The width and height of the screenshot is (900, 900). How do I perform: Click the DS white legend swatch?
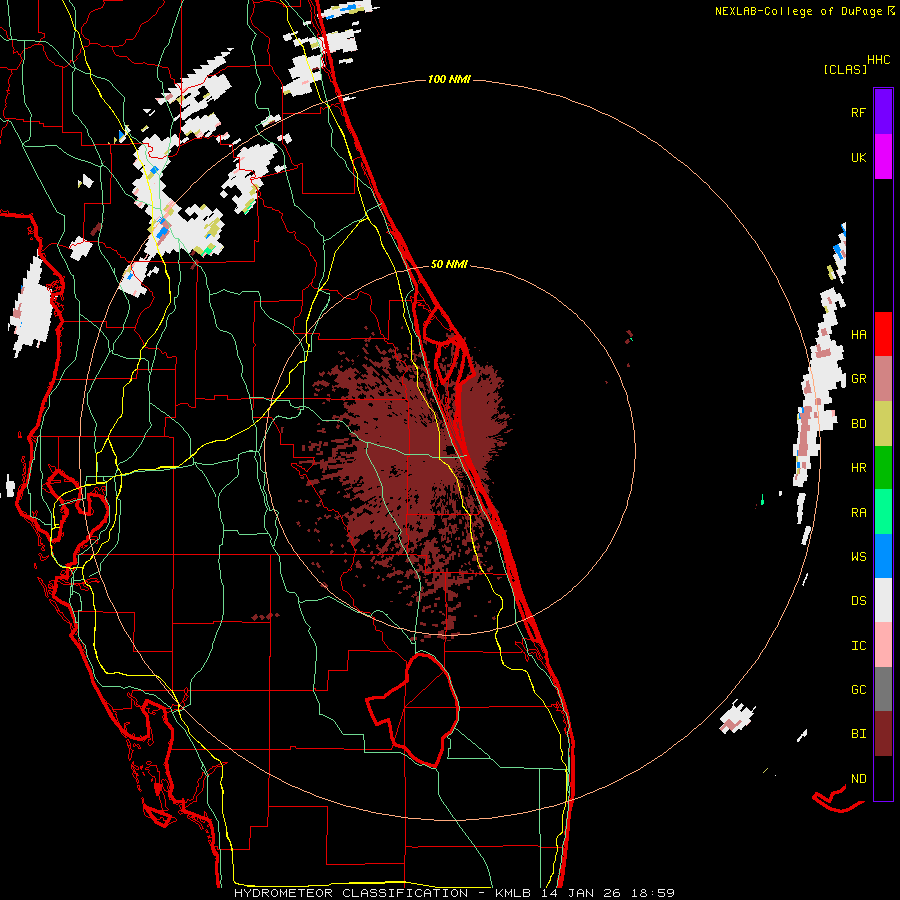coord(883,600)
